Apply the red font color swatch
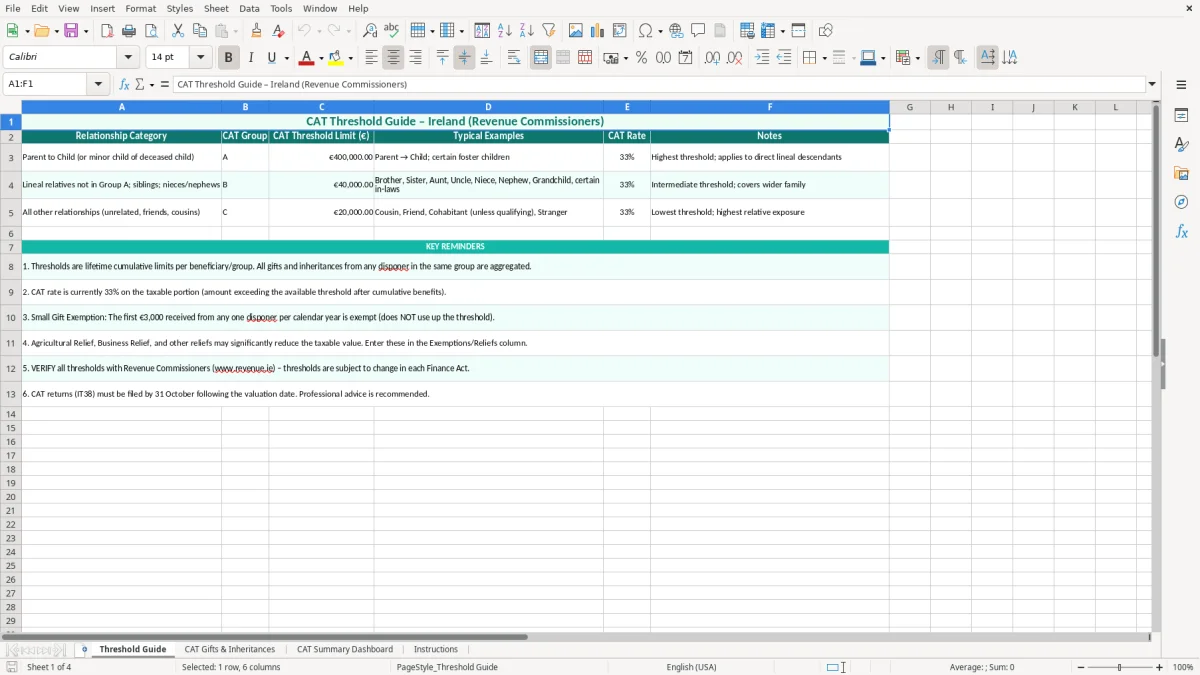The height and width of the screenshot is (675, 1200). (307, 58)
